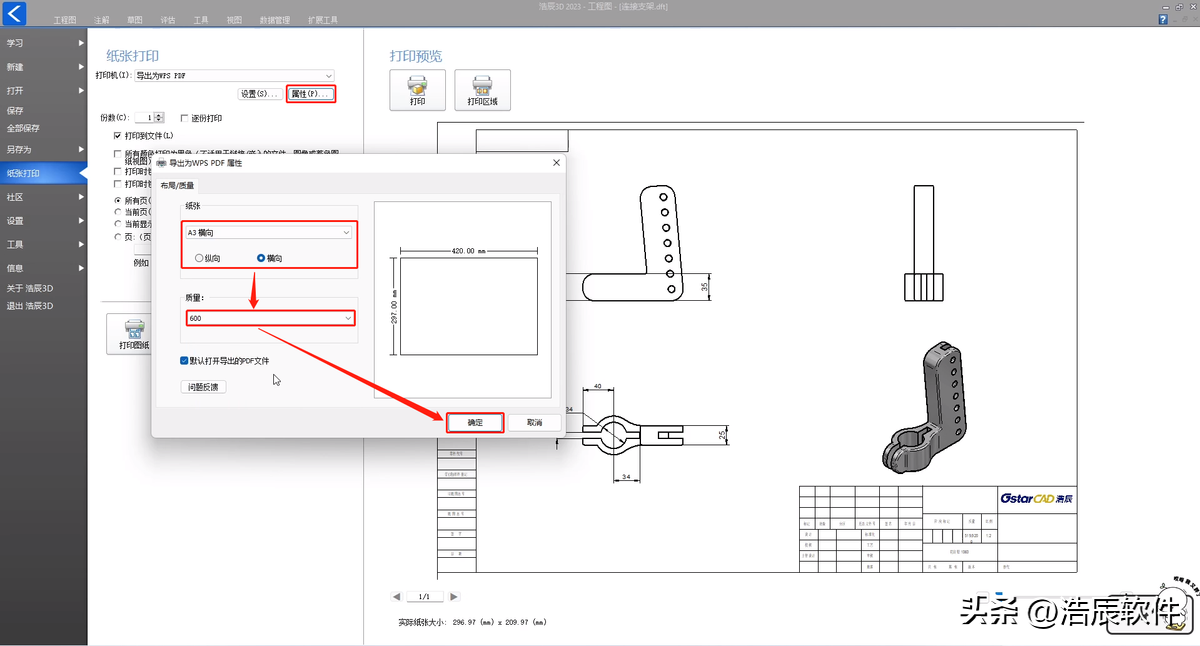Click 取消 to cancel the dialog
1200x646 pixels.
(534, 422)
